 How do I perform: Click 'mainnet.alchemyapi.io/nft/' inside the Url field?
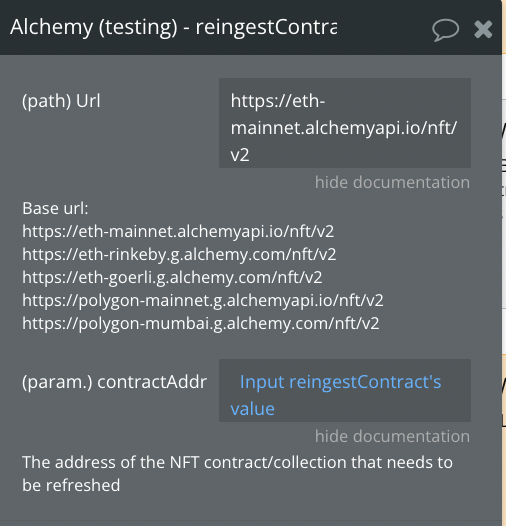344,128
